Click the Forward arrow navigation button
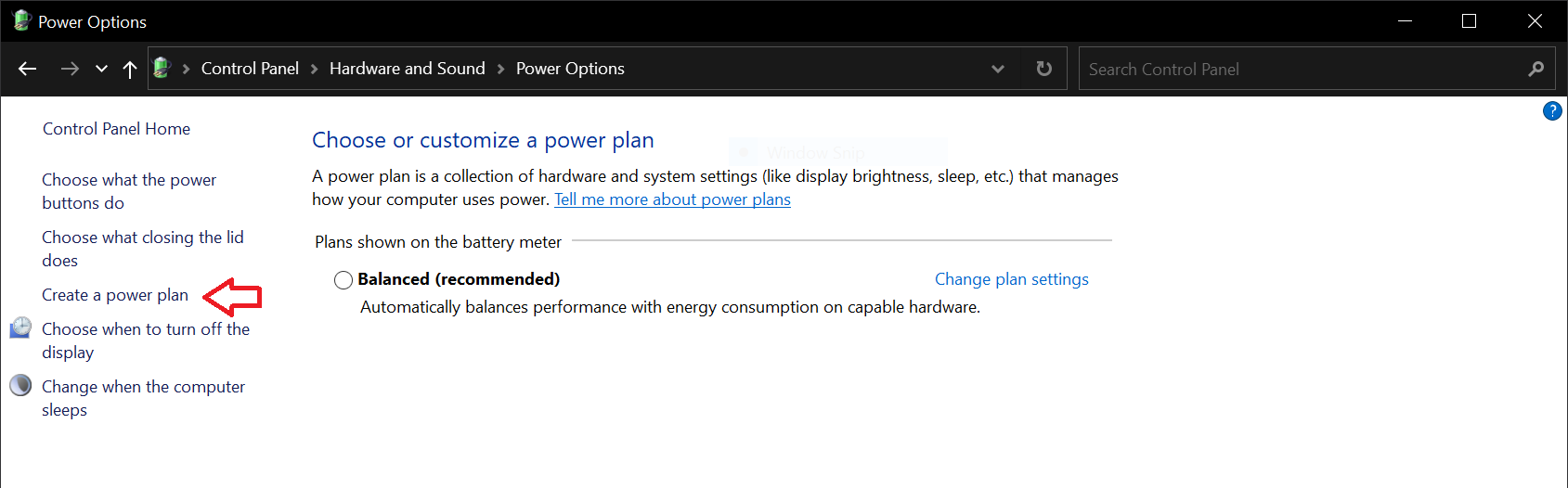Image resolution: width=1568 pixels, height=488 pixels. [x=70, y=69]
